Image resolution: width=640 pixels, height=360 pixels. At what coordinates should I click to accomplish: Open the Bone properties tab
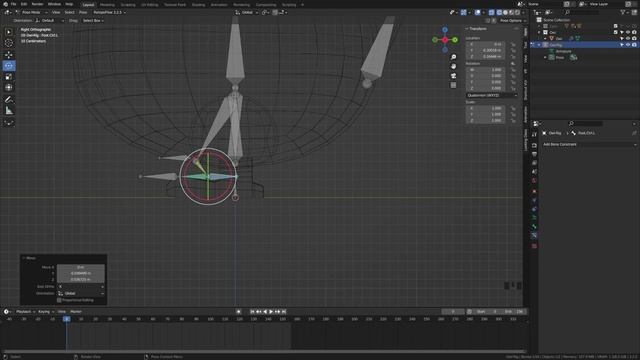[x=534, y=227]
